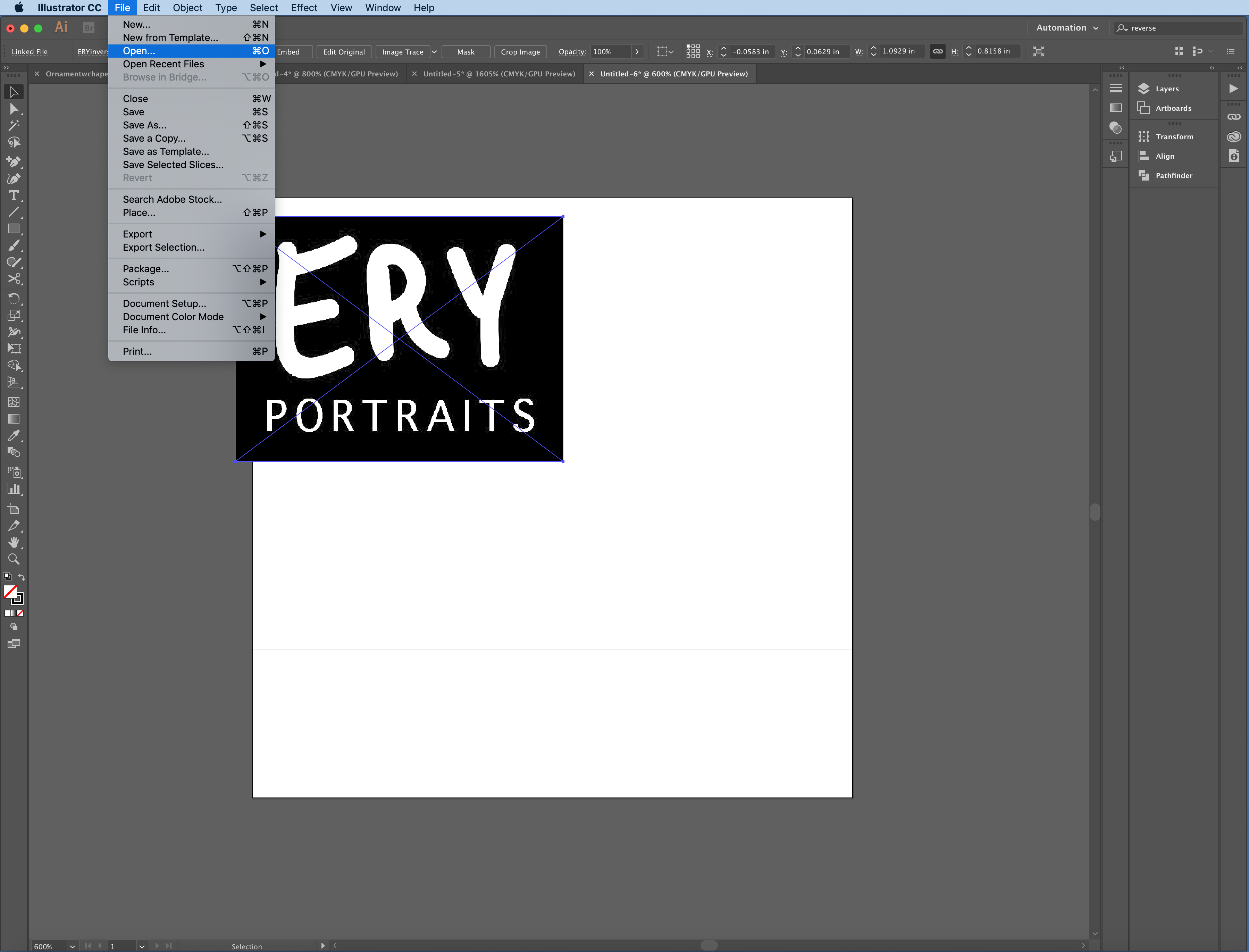Screen dimensions: 1249x952
Task: Select the Paintbrush tool
Action: (x=14, y=245)
